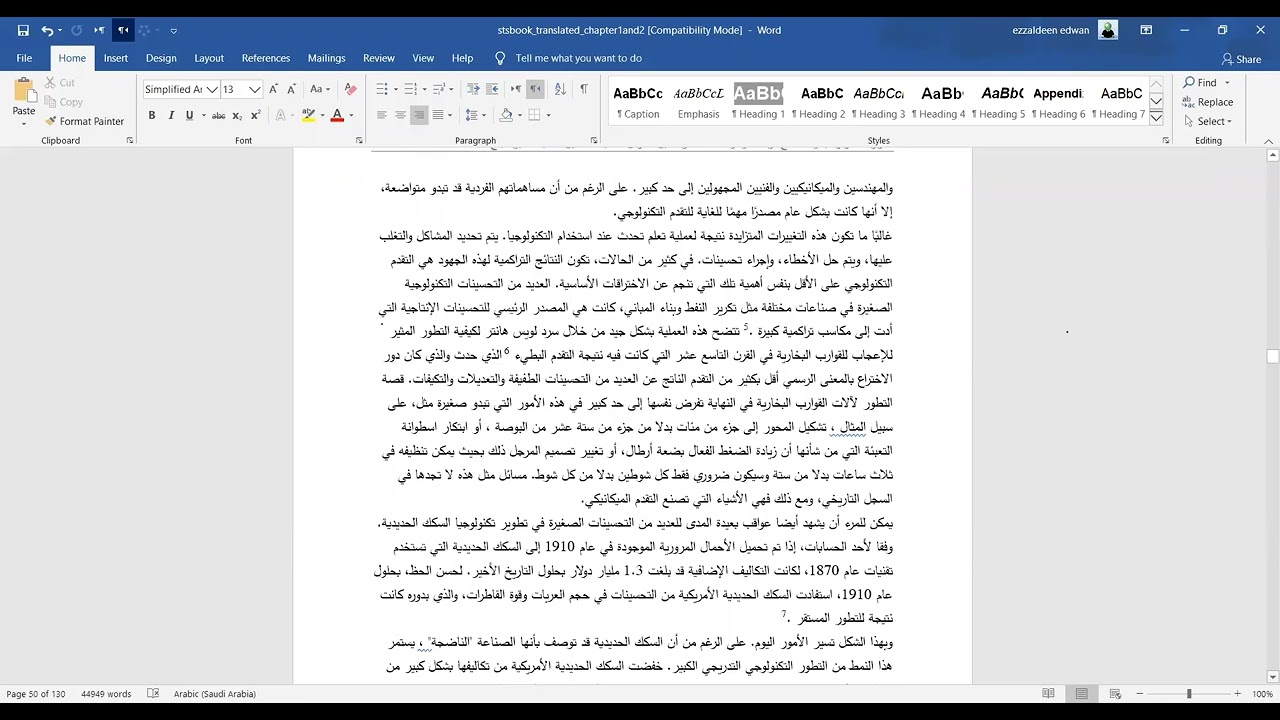Apply the Emphasis style
The image size is (1280, 720).
coord(698,102)
